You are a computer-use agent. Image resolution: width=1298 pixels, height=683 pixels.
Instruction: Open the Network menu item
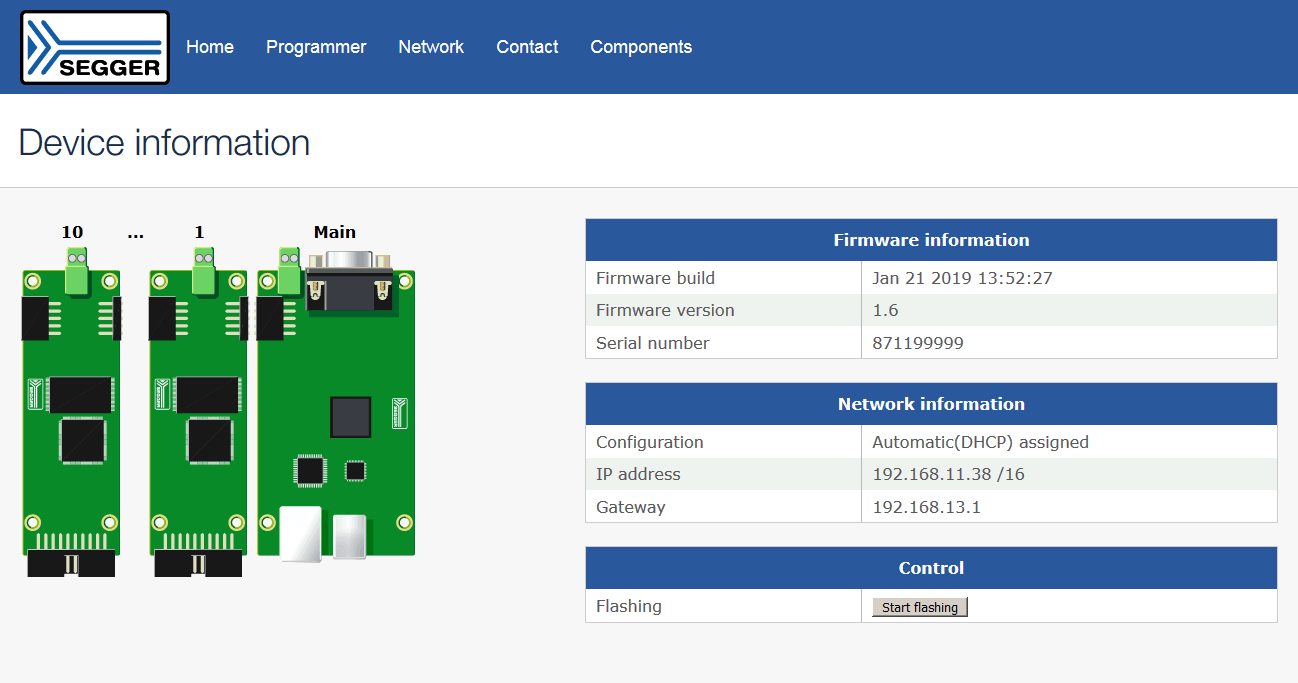[x=431, y=47]
